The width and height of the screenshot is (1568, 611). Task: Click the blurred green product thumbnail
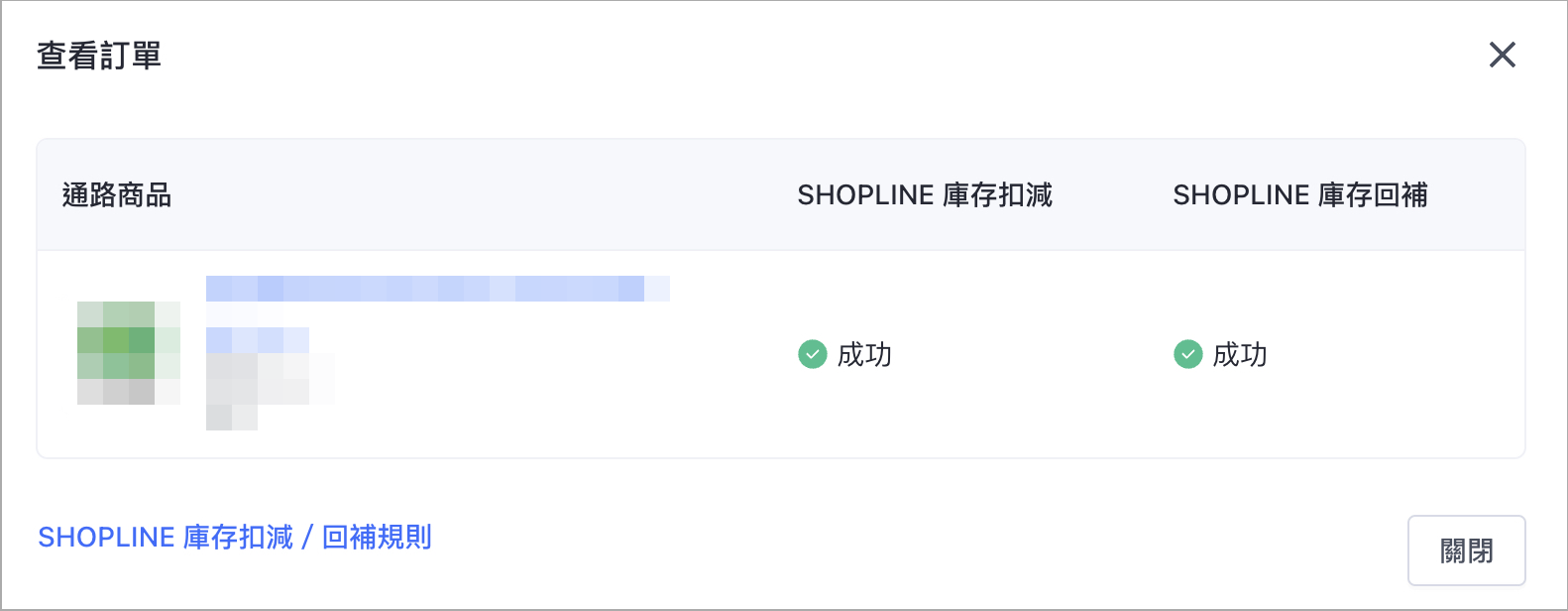tap(129, 353)
